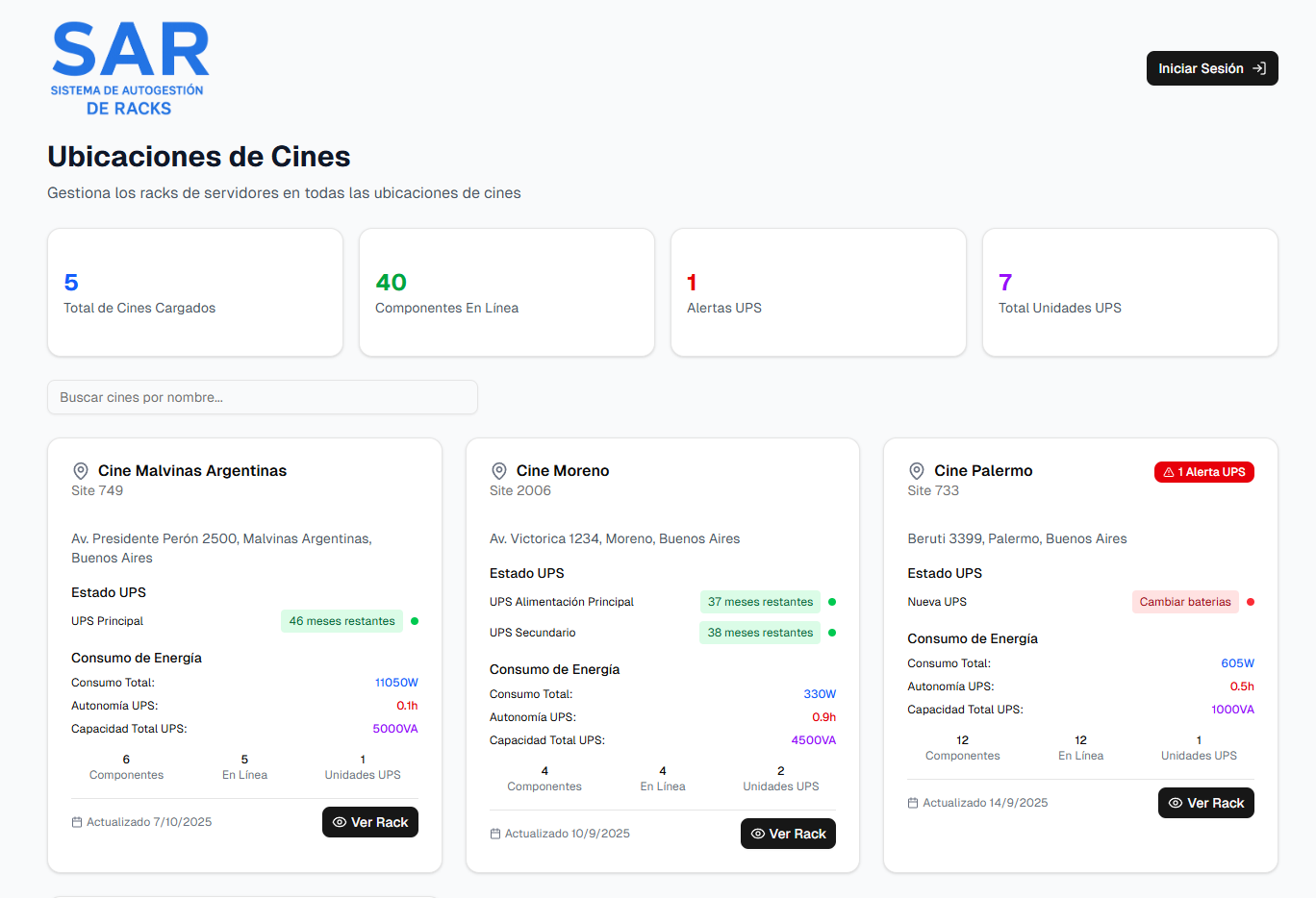Click the Cambiar baterias status badge
This screenshot has width=1316, height=898.
pyautogui.click(x=1184, y=602)
